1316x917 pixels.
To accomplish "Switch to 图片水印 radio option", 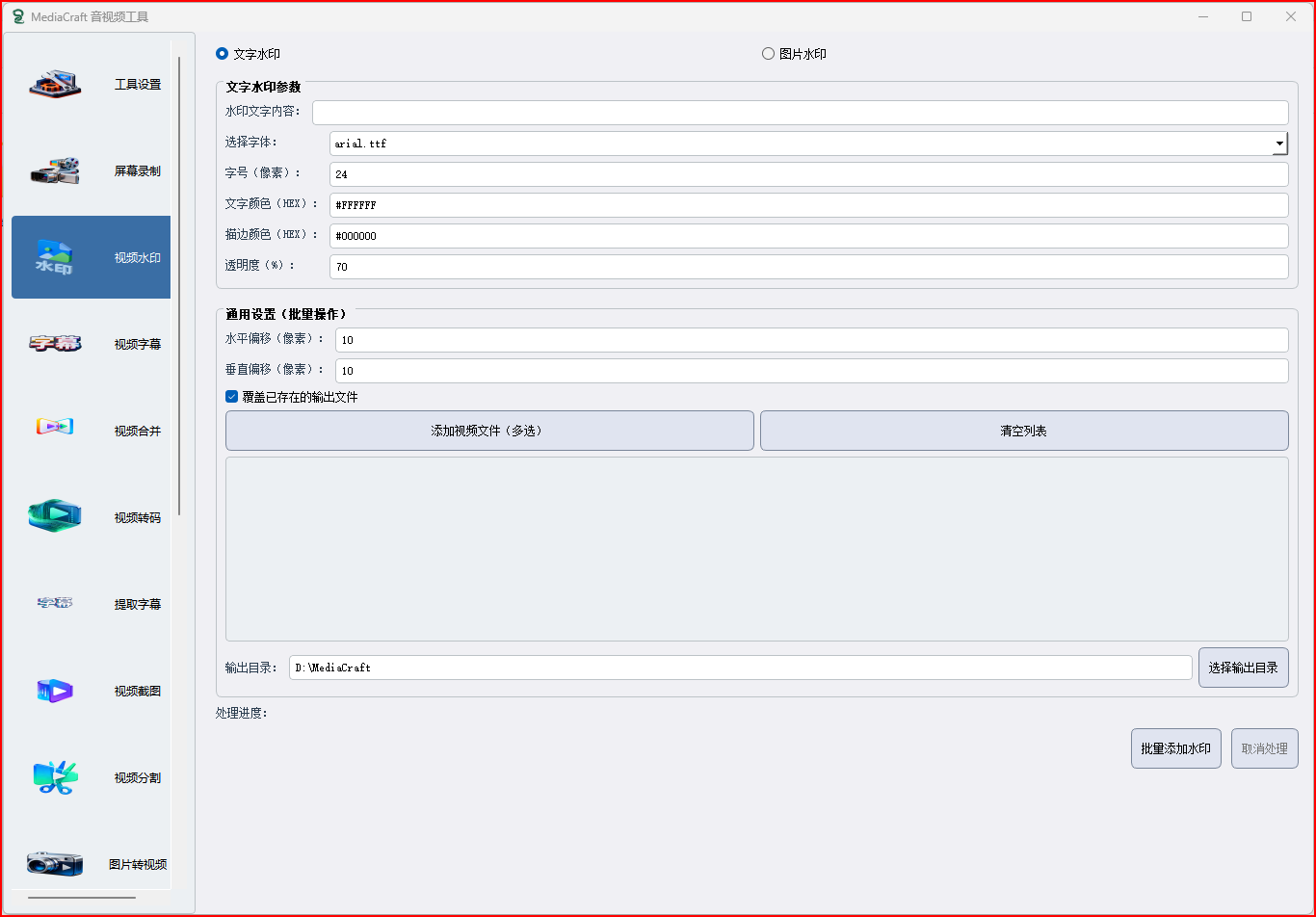I will (x=768, y=54).
